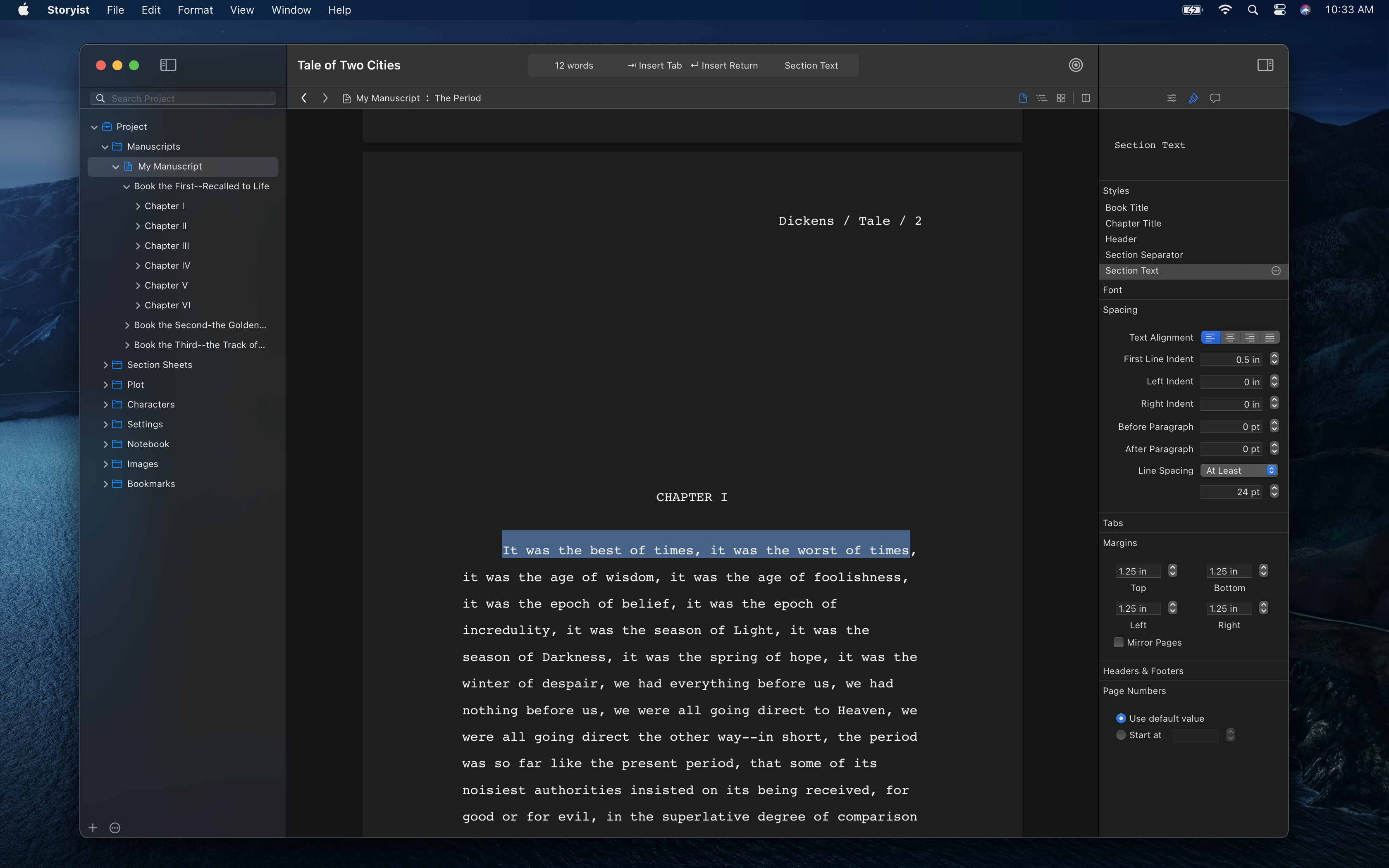The width and height of the screenshot is (1389, 868).
Task: Open macOS Control Center
Action: (x=1279, y=10)
